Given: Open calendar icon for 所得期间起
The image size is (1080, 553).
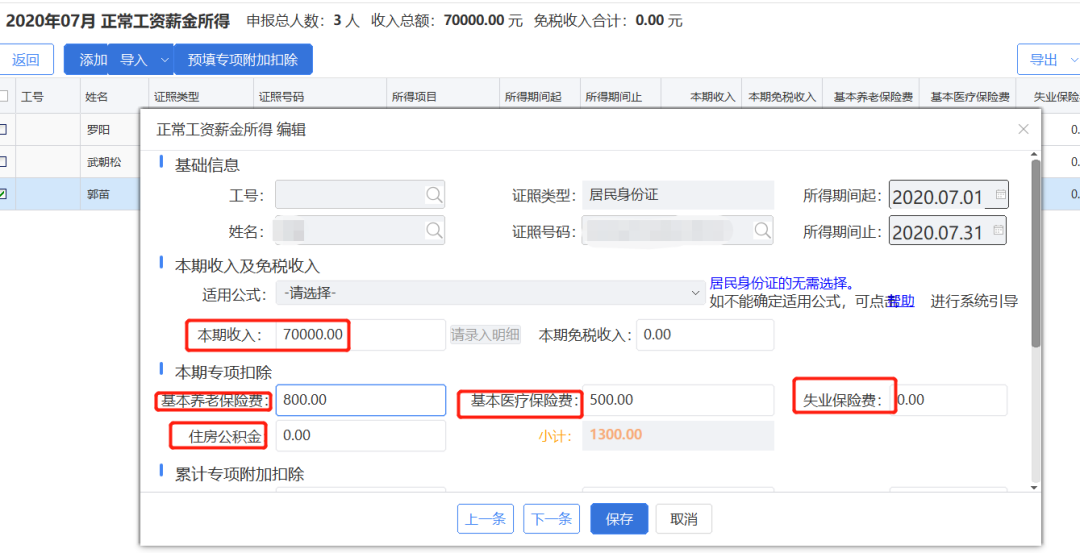Looking at the screenshot, I should pos(1001,195).
